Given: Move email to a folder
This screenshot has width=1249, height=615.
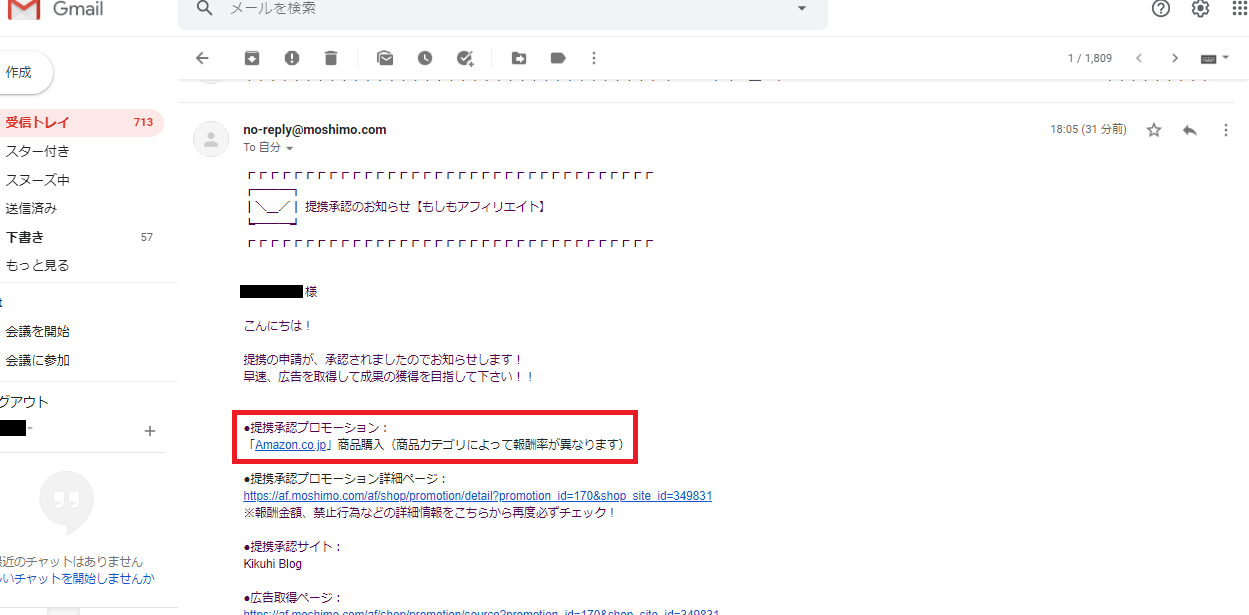Looking at the screenshot, I should (x=519, y=58).
